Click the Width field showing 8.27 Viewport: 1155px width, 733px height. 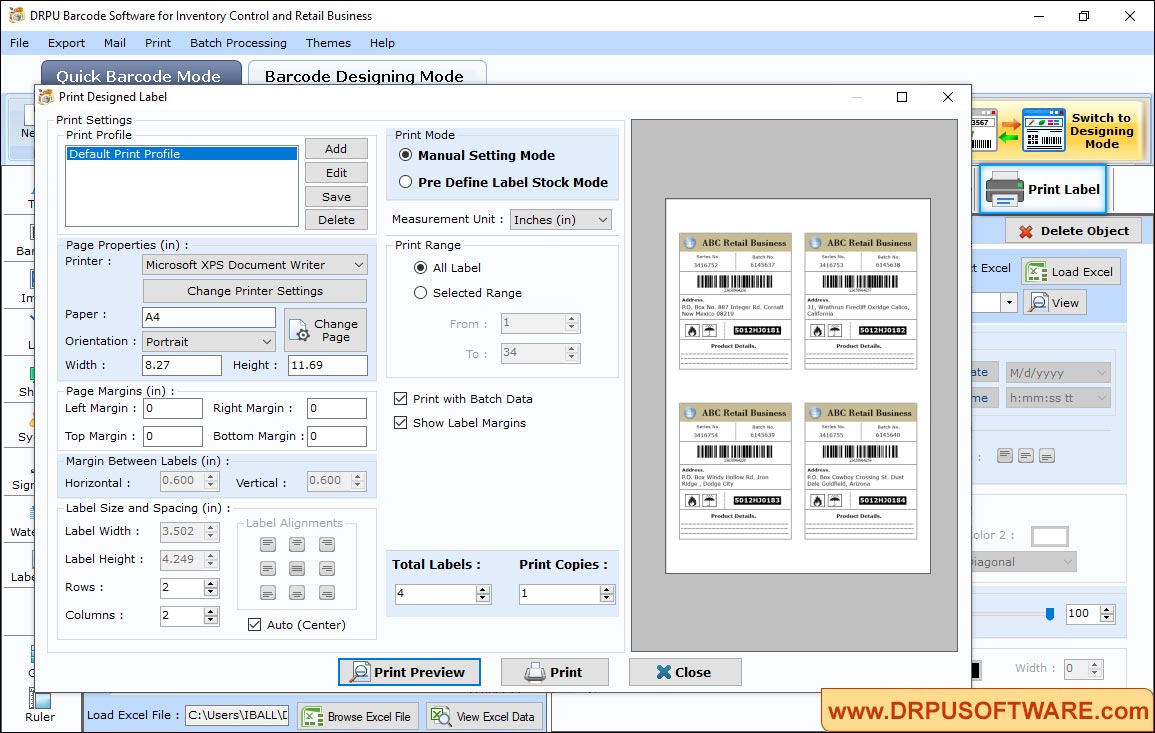coord(181,365)
